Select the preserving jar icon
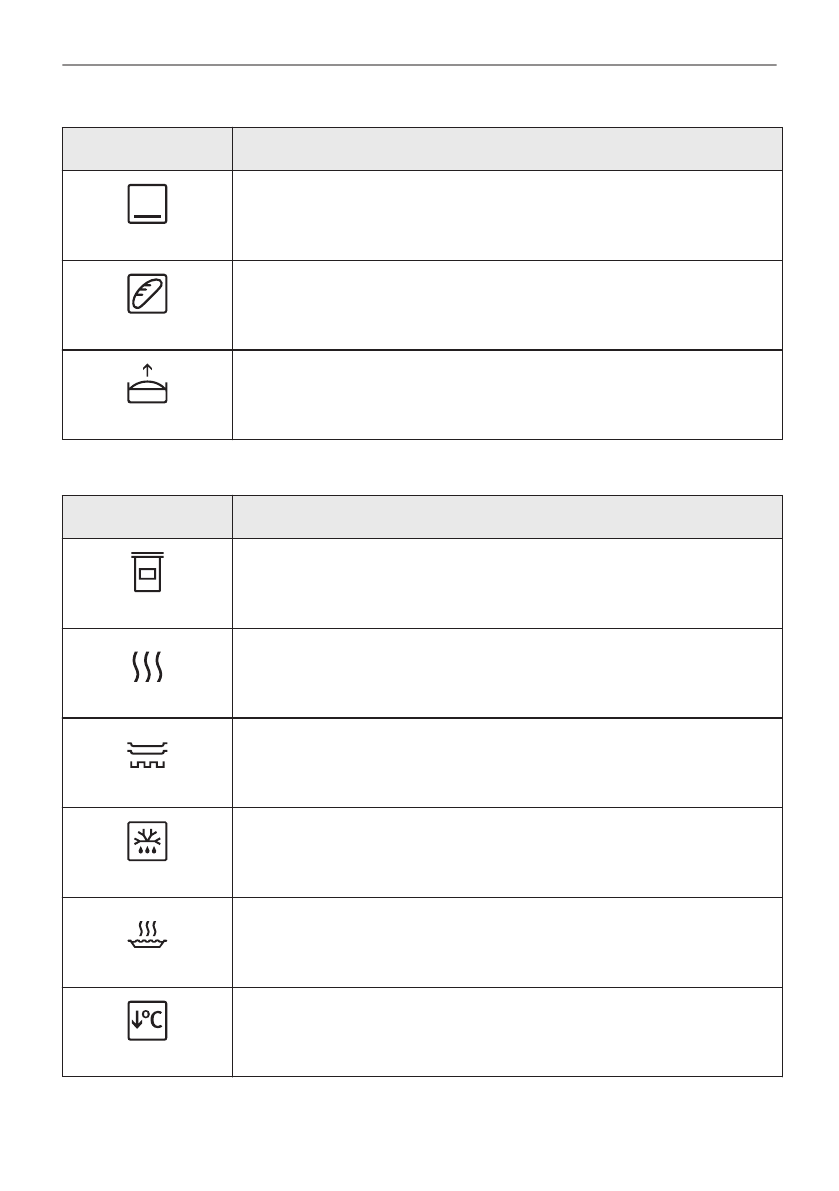Screen dimensions: 839x1191 [x=147, y=574]
